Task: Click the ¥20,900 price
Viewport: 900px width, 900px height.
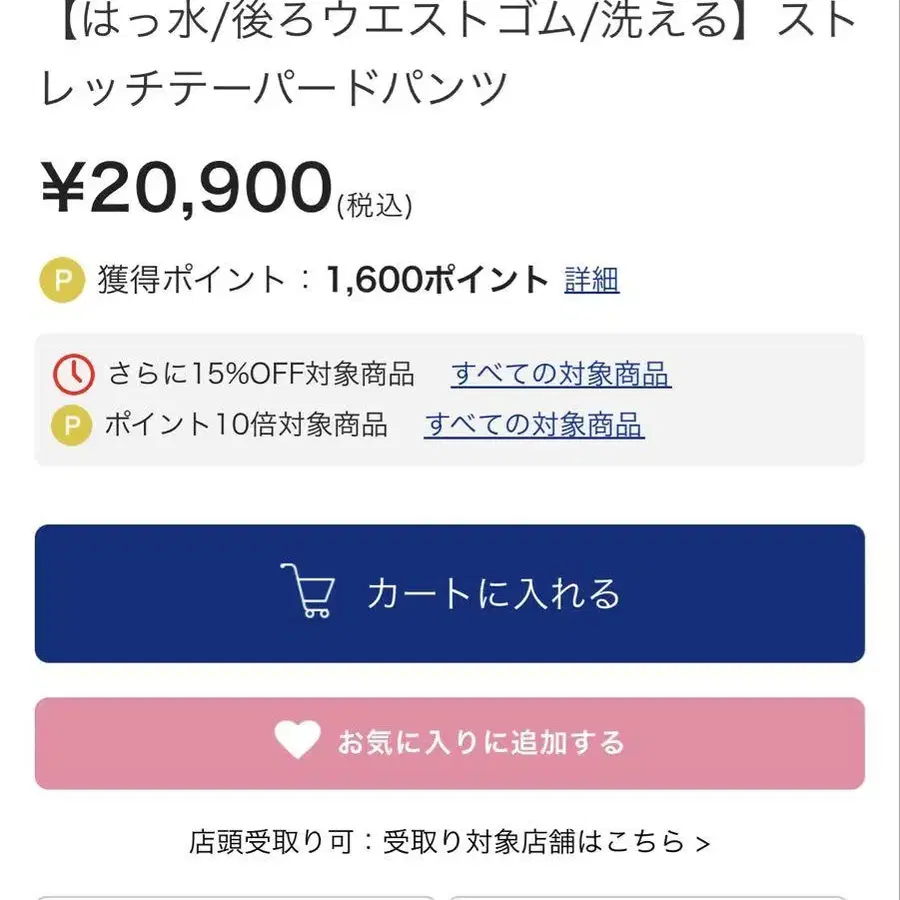Action: pyautogui.click(x=186, y=188)
